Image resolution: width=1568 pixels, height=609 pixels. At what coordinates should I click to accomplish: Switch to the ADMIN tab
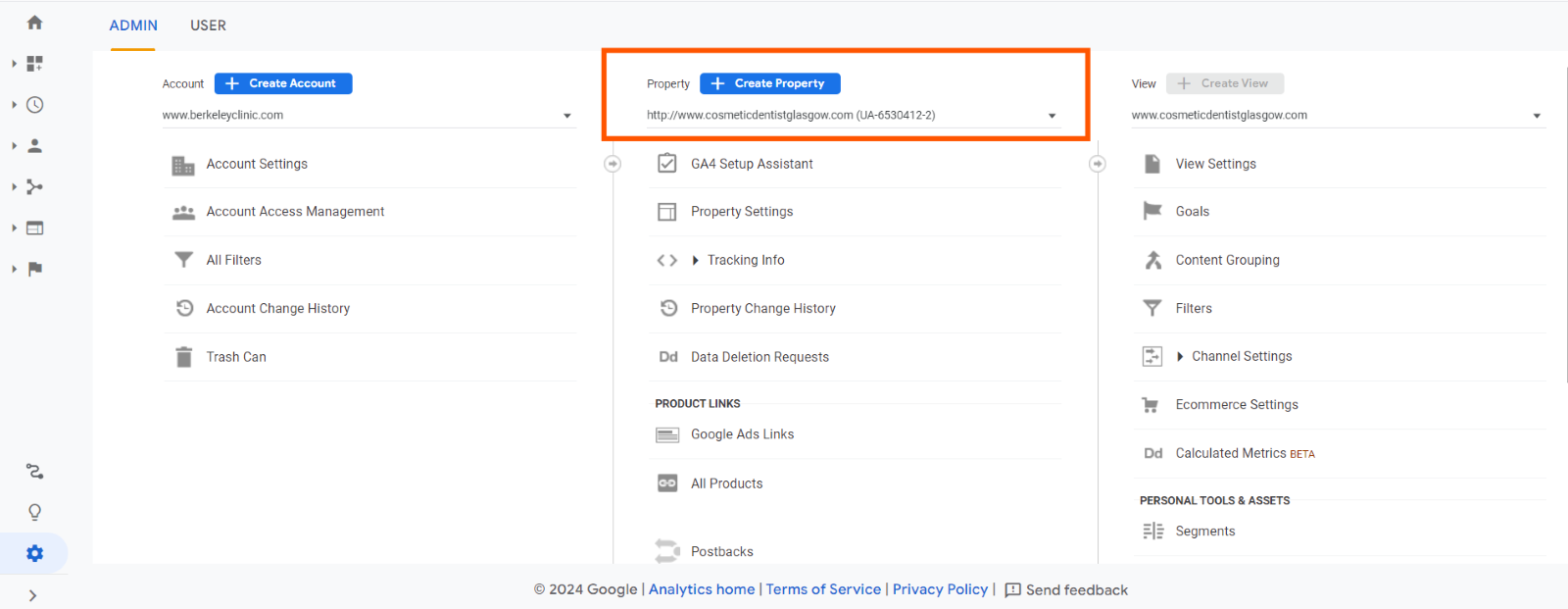click(x=133, y=25)
